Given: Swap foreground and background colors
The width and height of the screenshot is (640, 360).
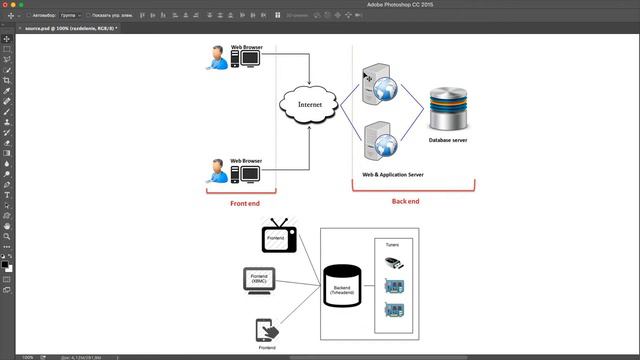Looking at the screenshot, I should tap(10, 256).
